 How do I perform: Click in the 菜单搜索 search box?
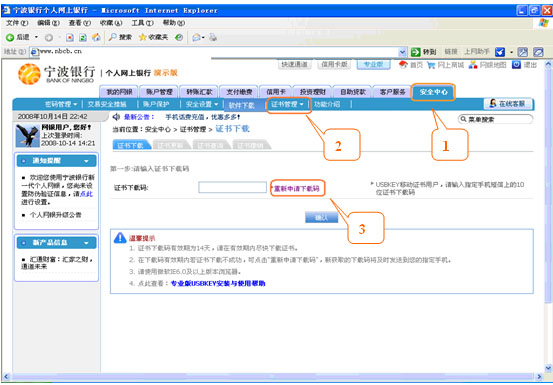(496, 120)
